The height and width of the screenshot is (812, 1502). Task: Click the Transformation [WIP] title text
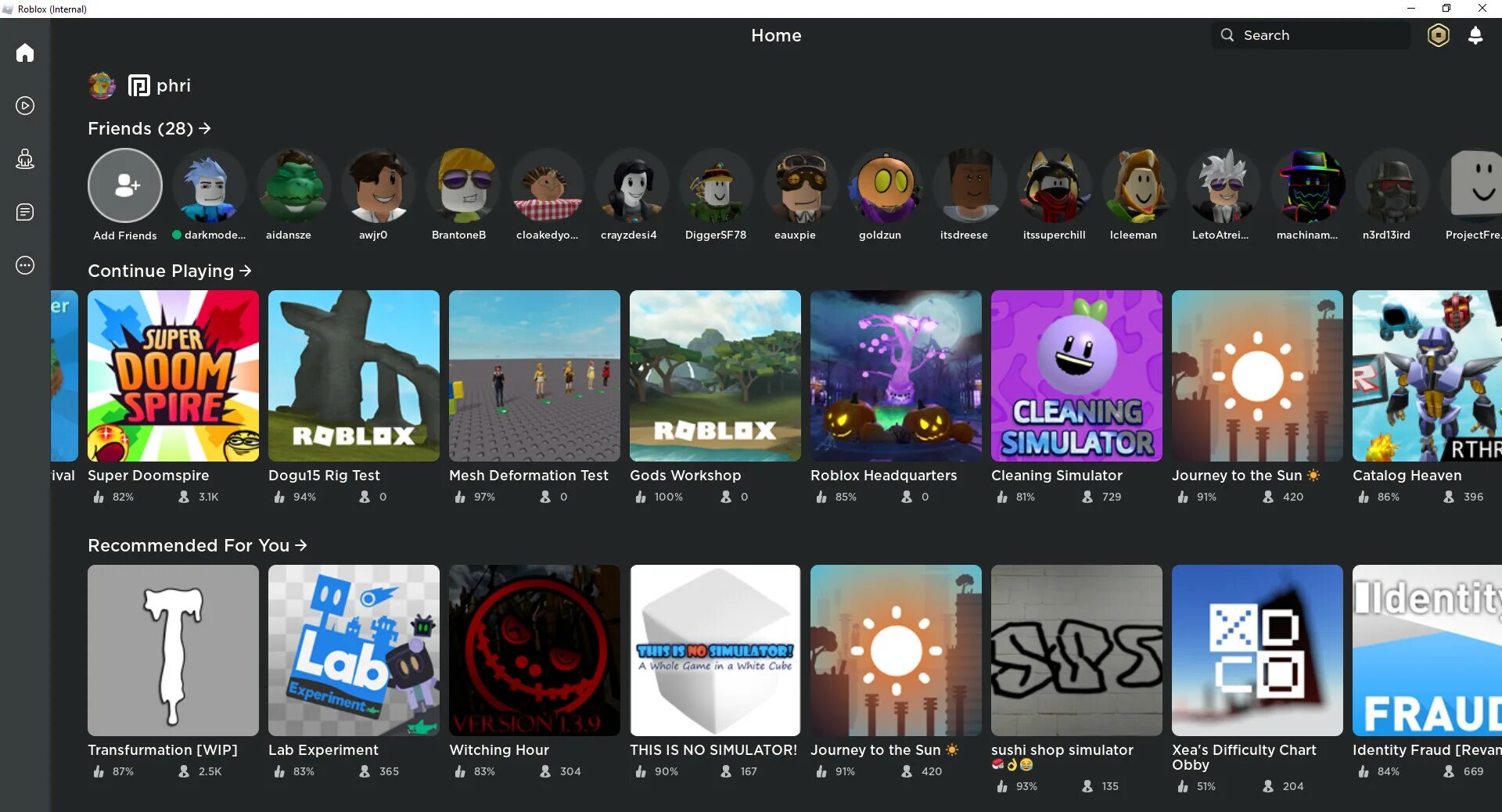click(163, 750)
